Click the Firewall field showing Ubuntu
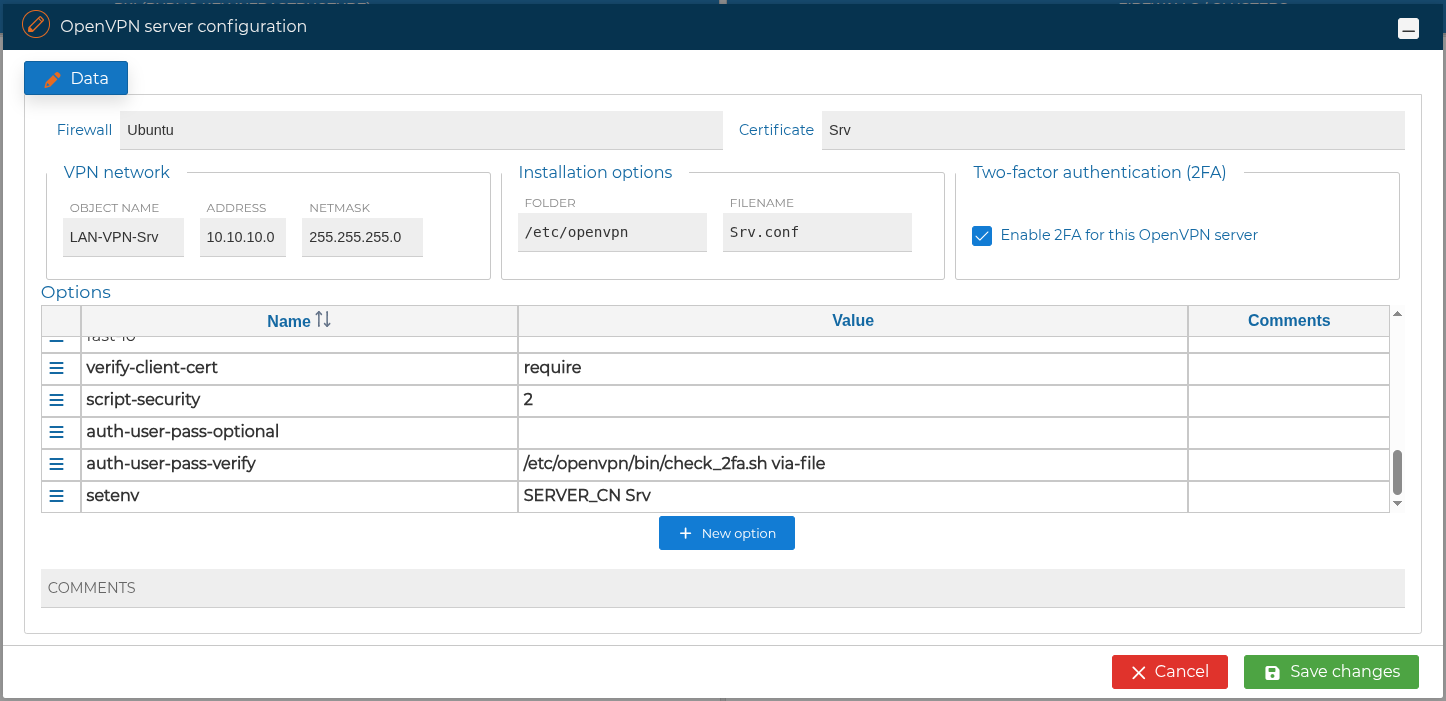Image resolution: width=1446 pixels, height=701 pixels. tap(421, 130)
